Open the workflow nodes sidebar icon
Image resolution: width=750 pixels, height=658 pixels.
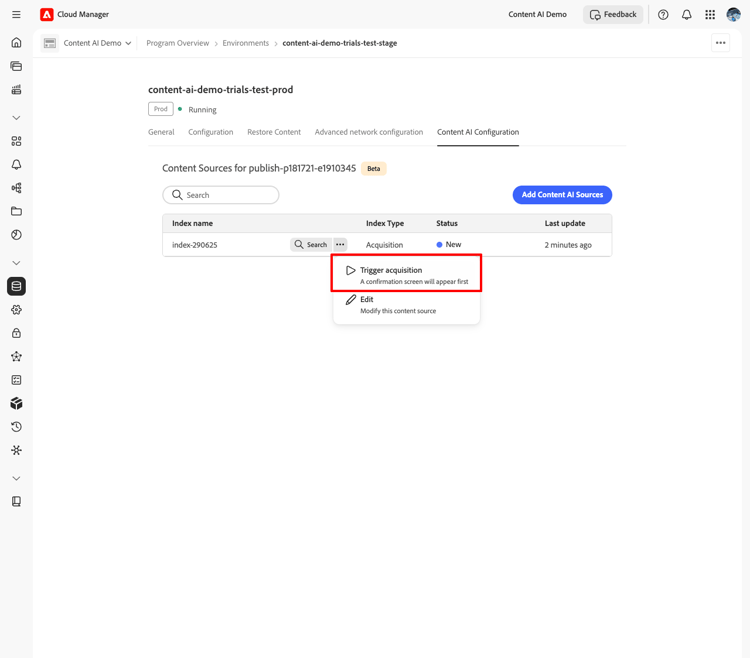(x=16, y=188)
